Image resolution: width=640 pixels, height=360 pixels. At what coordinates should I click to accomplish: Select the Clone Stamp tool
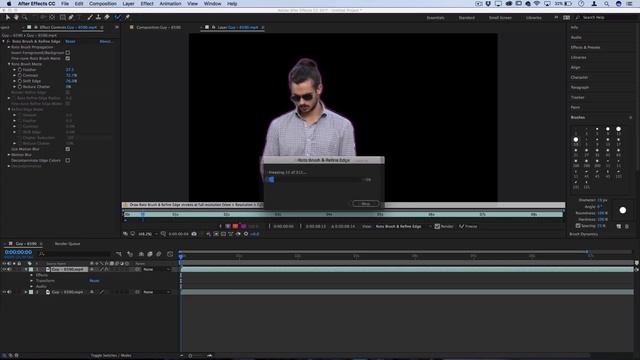coord(98,17)
